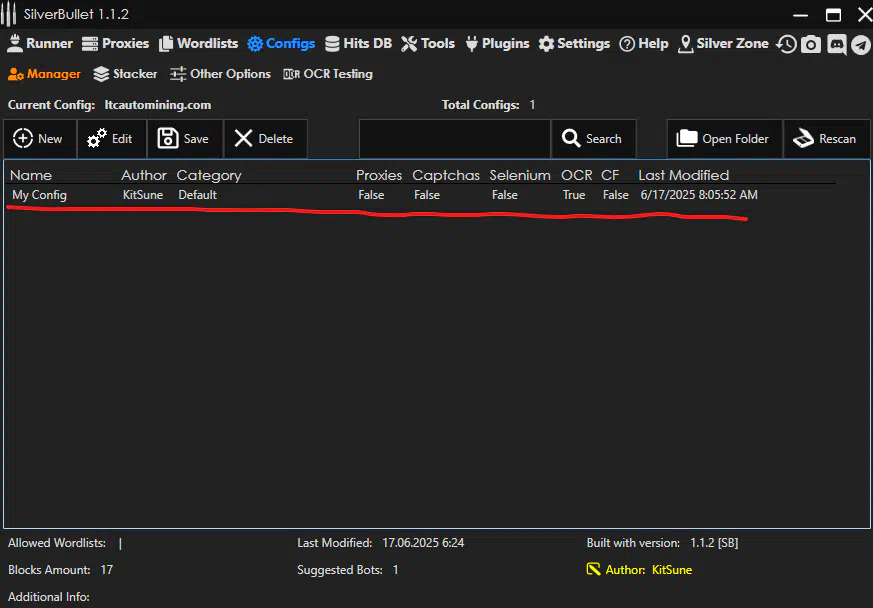Open the Proxies tab

pyautogui.click(x=115, y=43)
